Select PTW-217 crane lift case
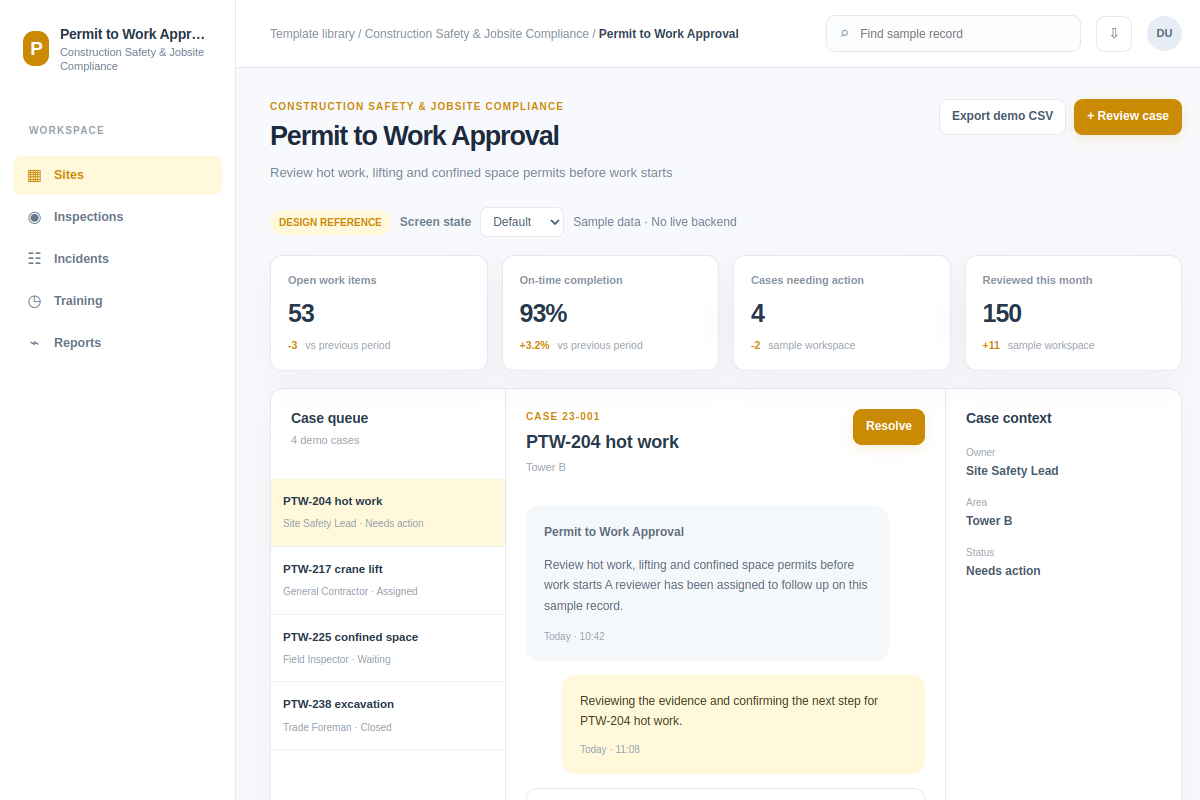Viewport: 1200px width, 800px height. tap(388, 580)
